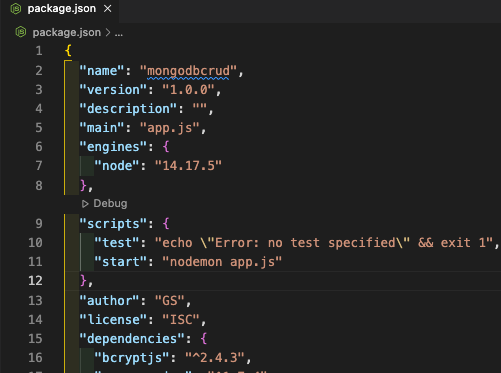Click the "app.js" main value

click(x=170, y=128)
